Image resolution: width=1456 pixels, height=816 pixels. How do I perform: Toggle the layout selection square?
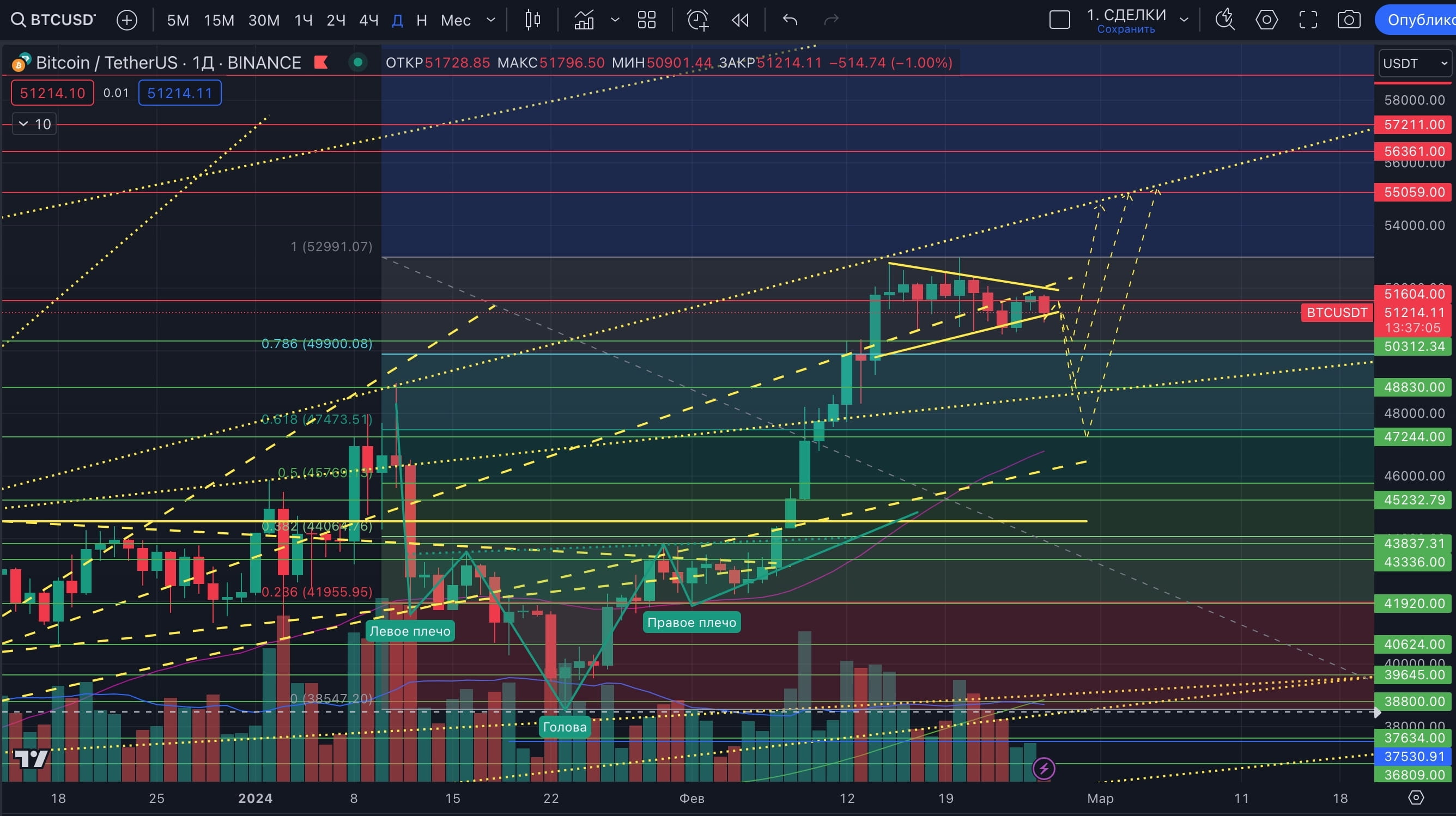point(1059,20)
